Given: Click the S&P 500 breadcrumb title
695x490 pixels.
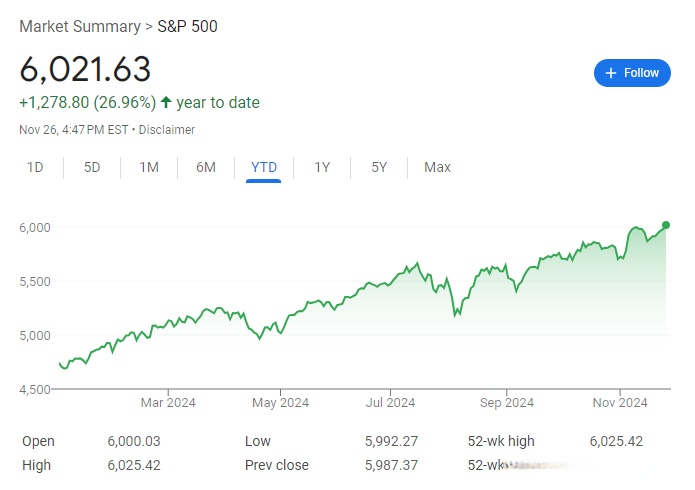Looking at the screenshot, I should point(187,26).
